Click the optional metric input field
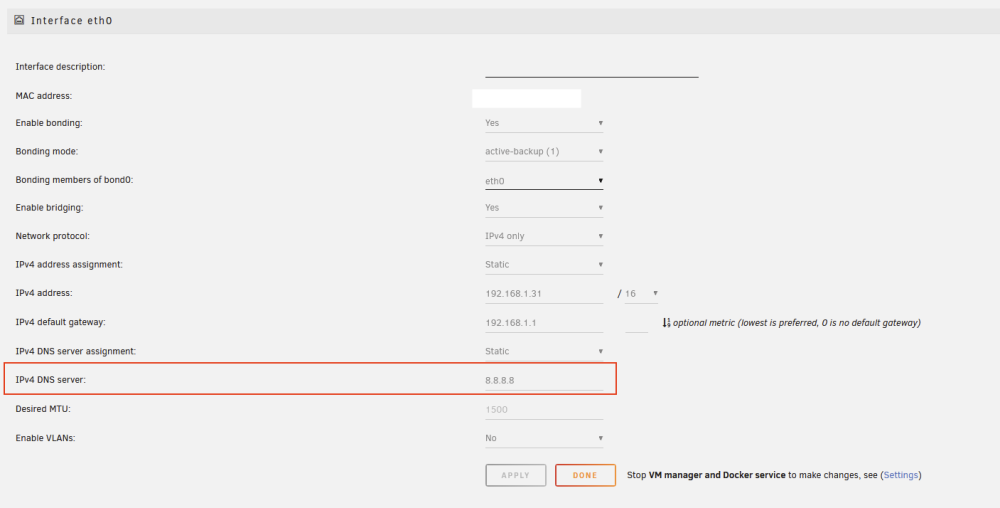This screenshot has width=1000, height=508. pos(636,323)
